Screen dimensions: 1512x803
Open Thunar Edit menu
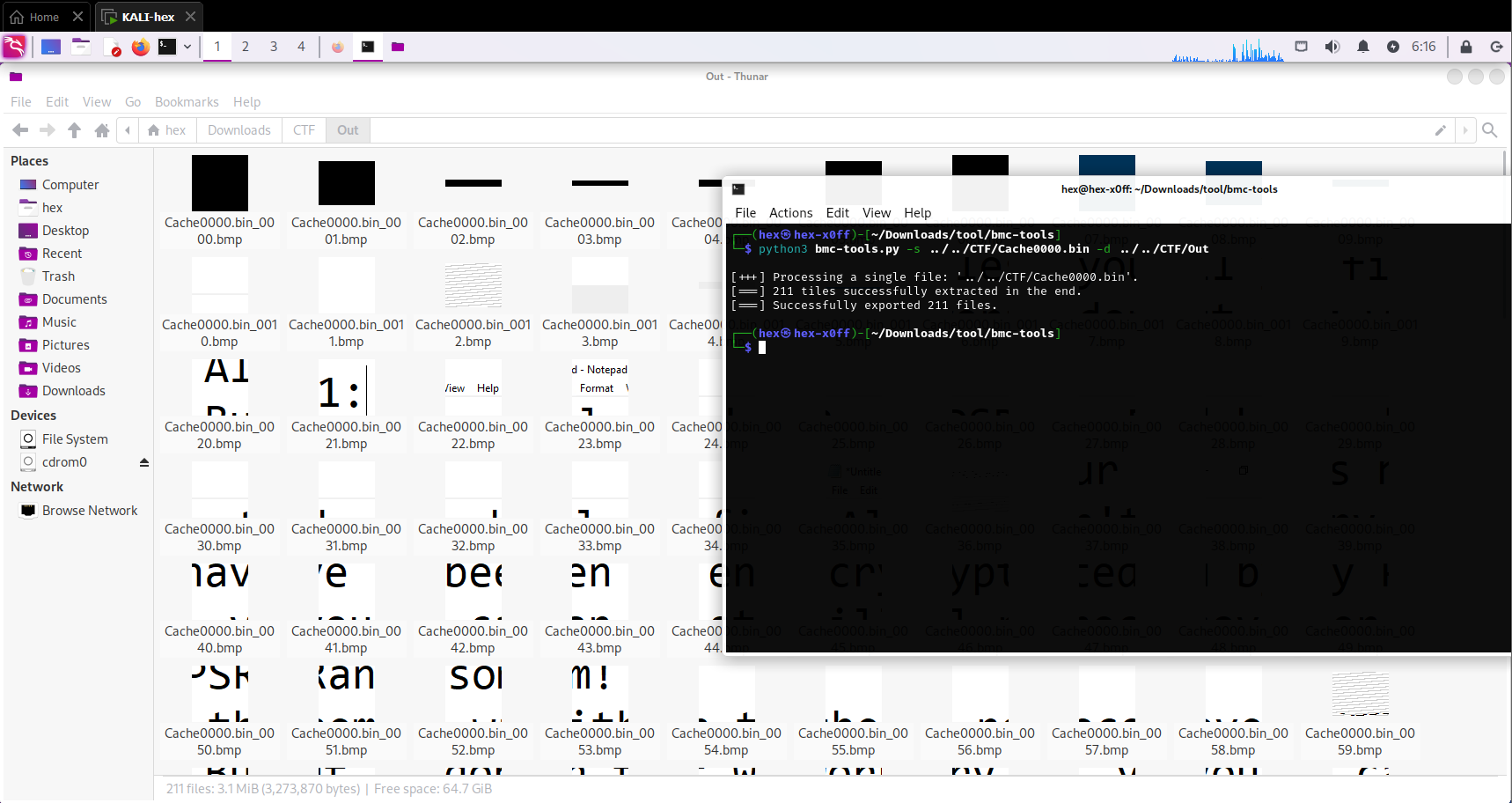(x=57, y=102)
